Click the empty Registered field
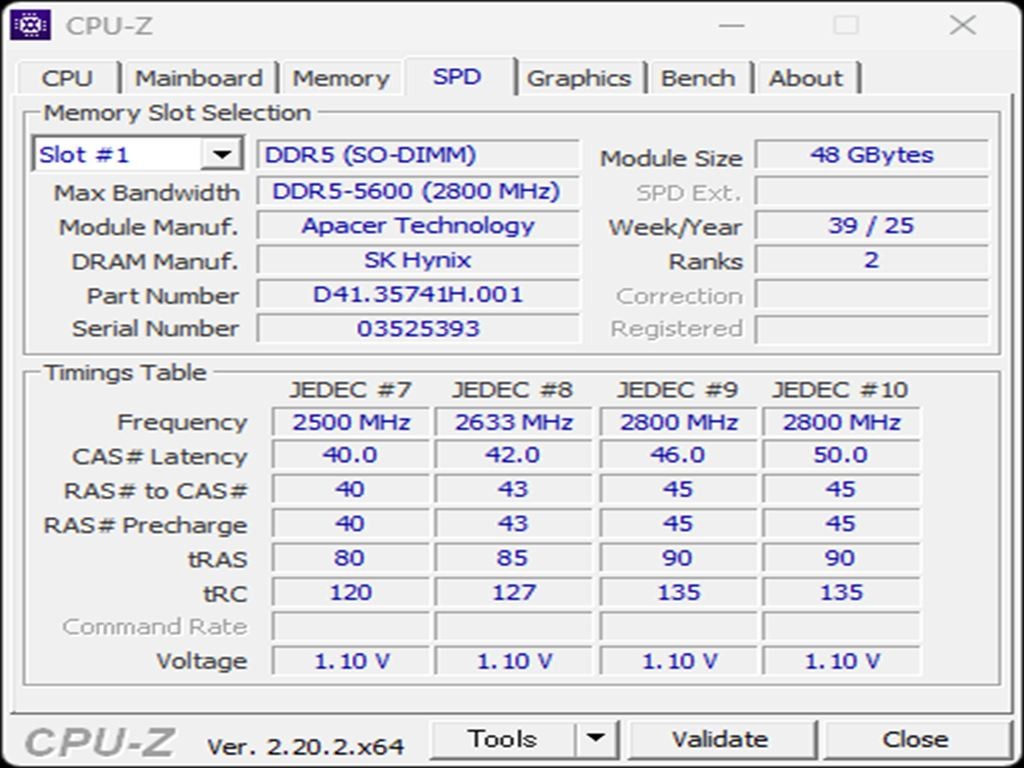 872,328
